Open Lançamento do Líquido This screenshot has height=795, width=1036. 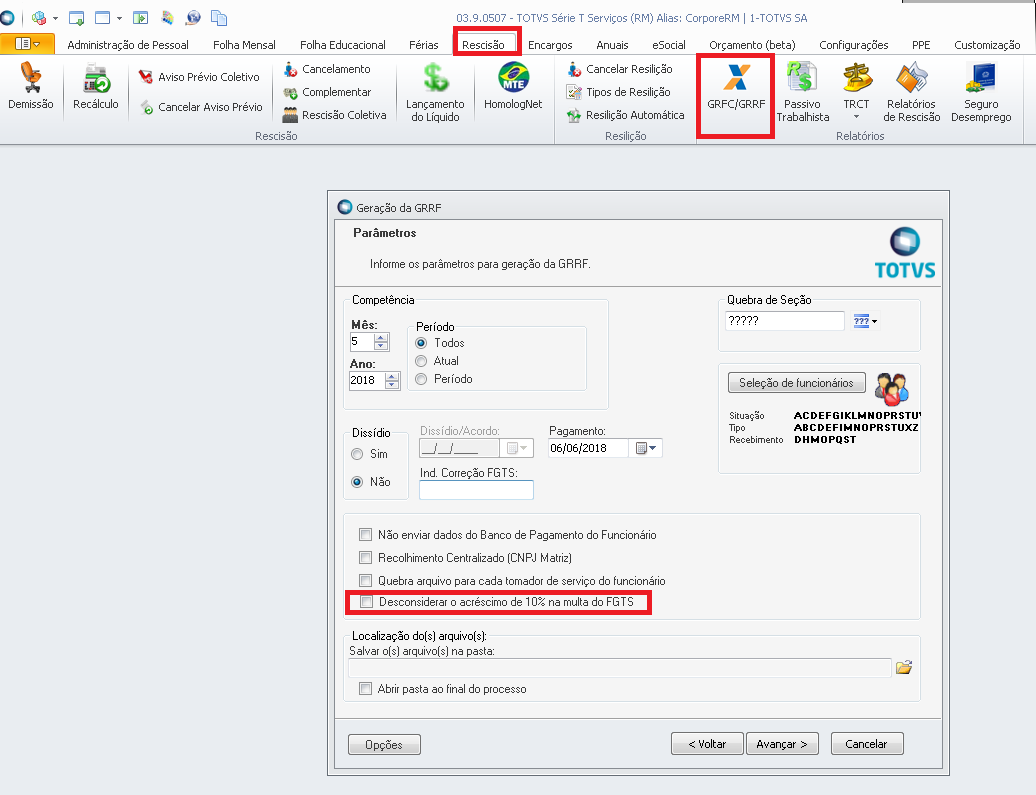tap(435, 92)
